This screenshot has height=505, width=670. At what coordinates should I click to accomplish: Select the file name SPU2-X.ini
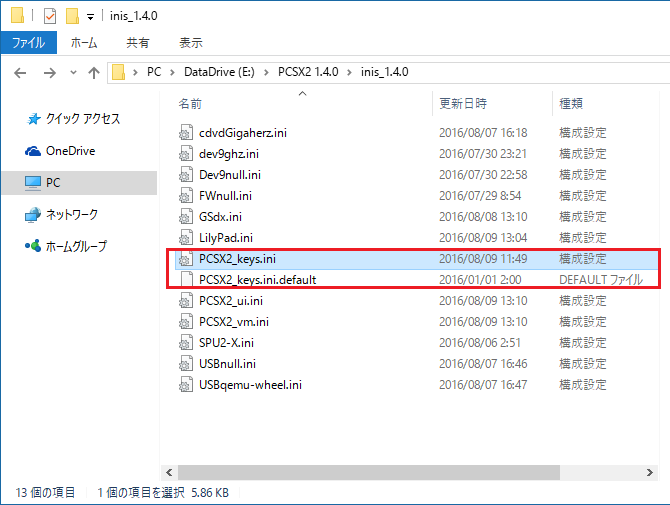point(226,343)
